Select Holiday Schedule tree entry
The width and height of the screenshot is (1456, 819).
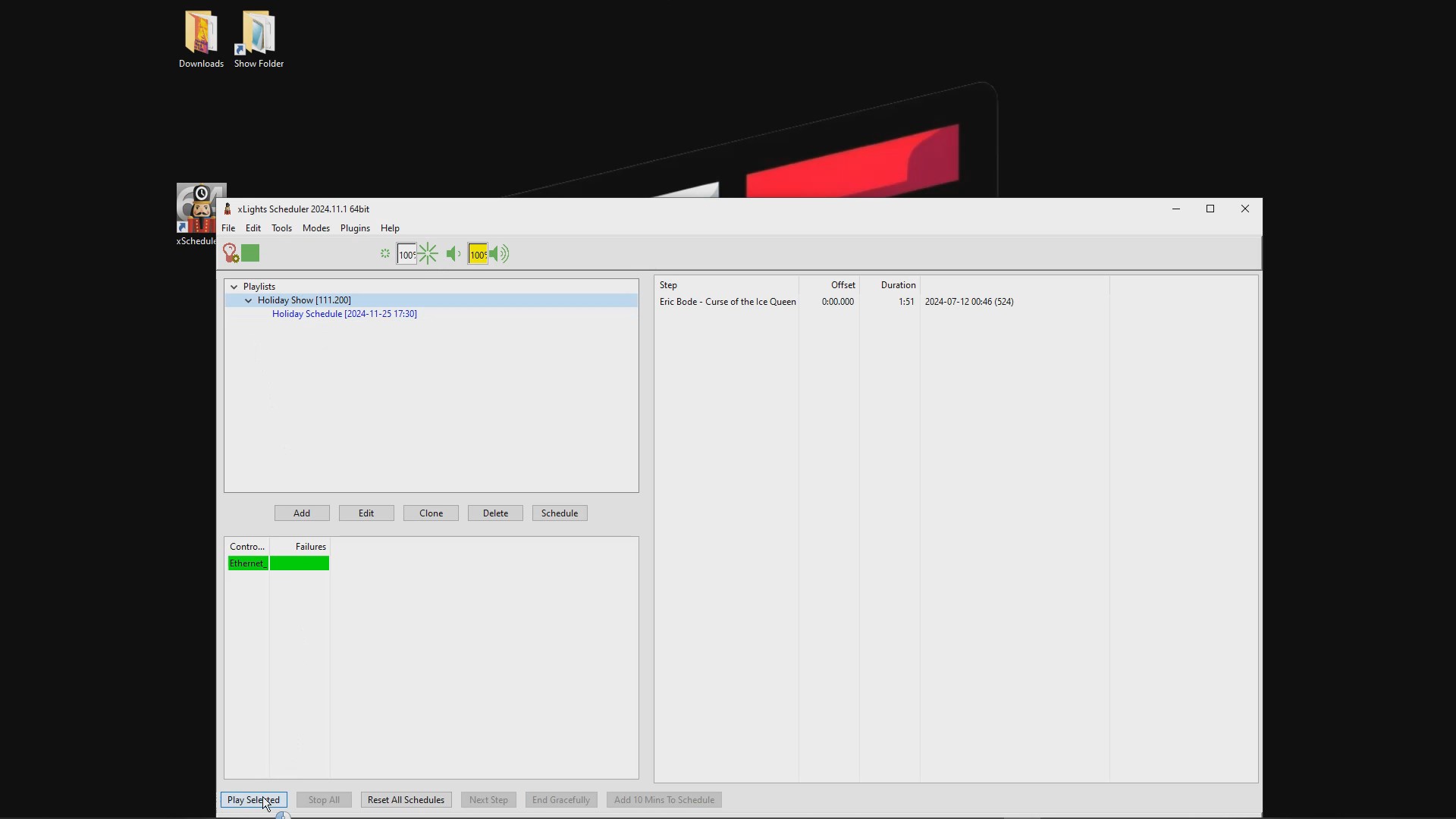coord(344,314)
